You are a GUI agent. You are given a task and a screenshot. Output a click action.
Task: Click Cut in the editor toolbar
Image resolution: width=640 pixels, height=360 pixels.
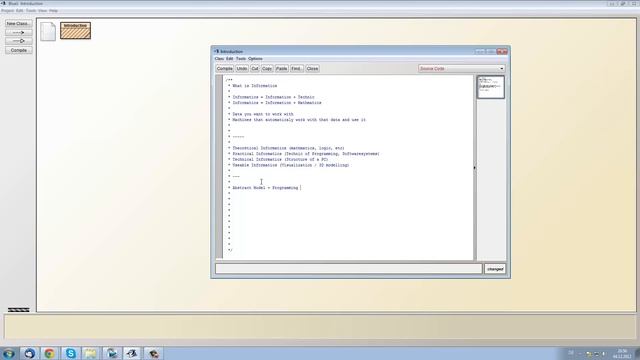click(x=255, y=69)
